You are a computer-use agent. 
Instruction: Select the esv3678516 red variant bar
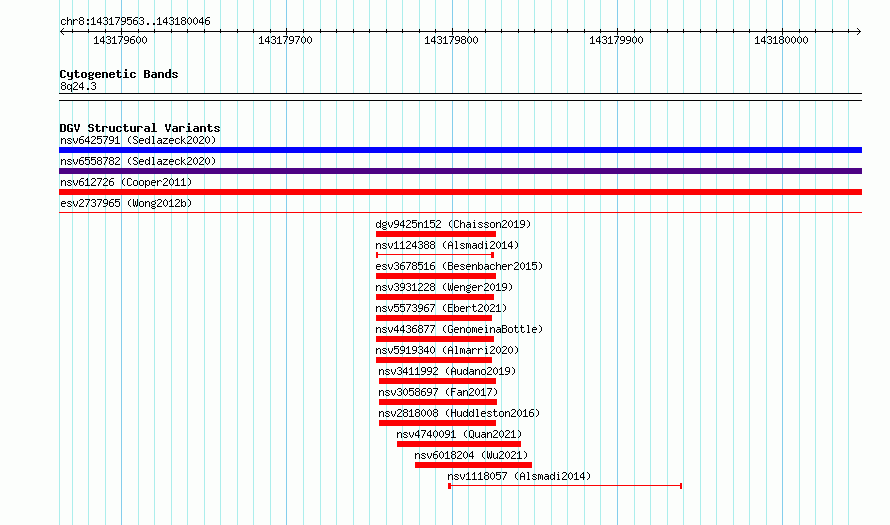(435, 276)
